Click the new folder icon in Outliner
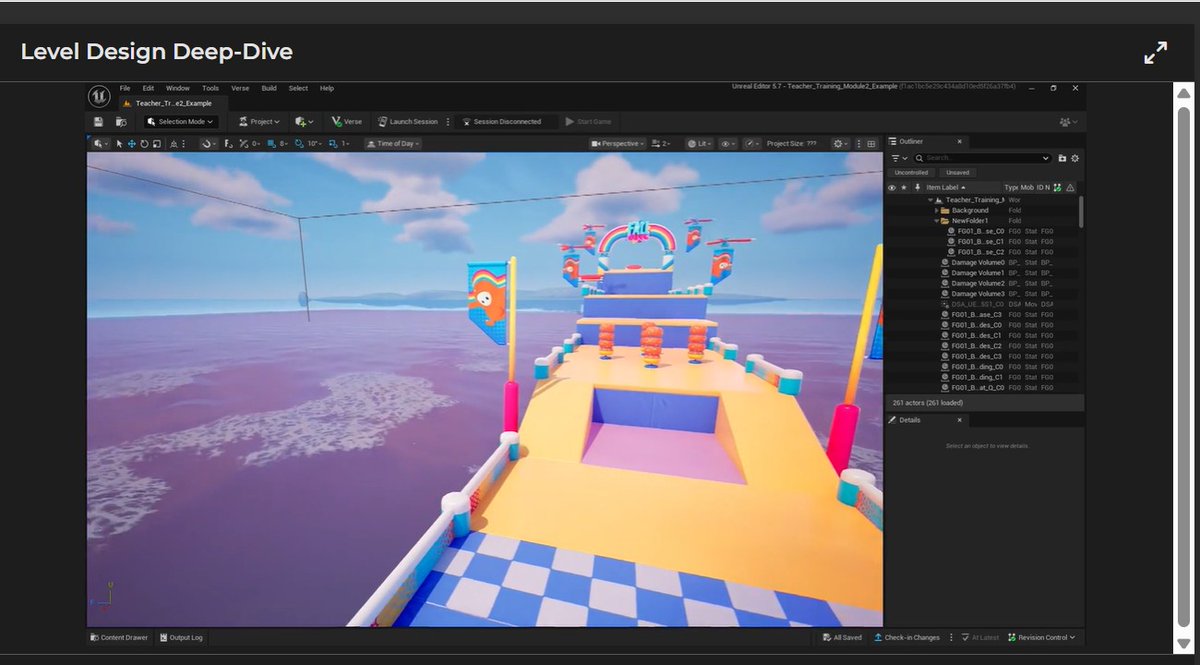The image size is (1200, 665). pos(1062,158)
